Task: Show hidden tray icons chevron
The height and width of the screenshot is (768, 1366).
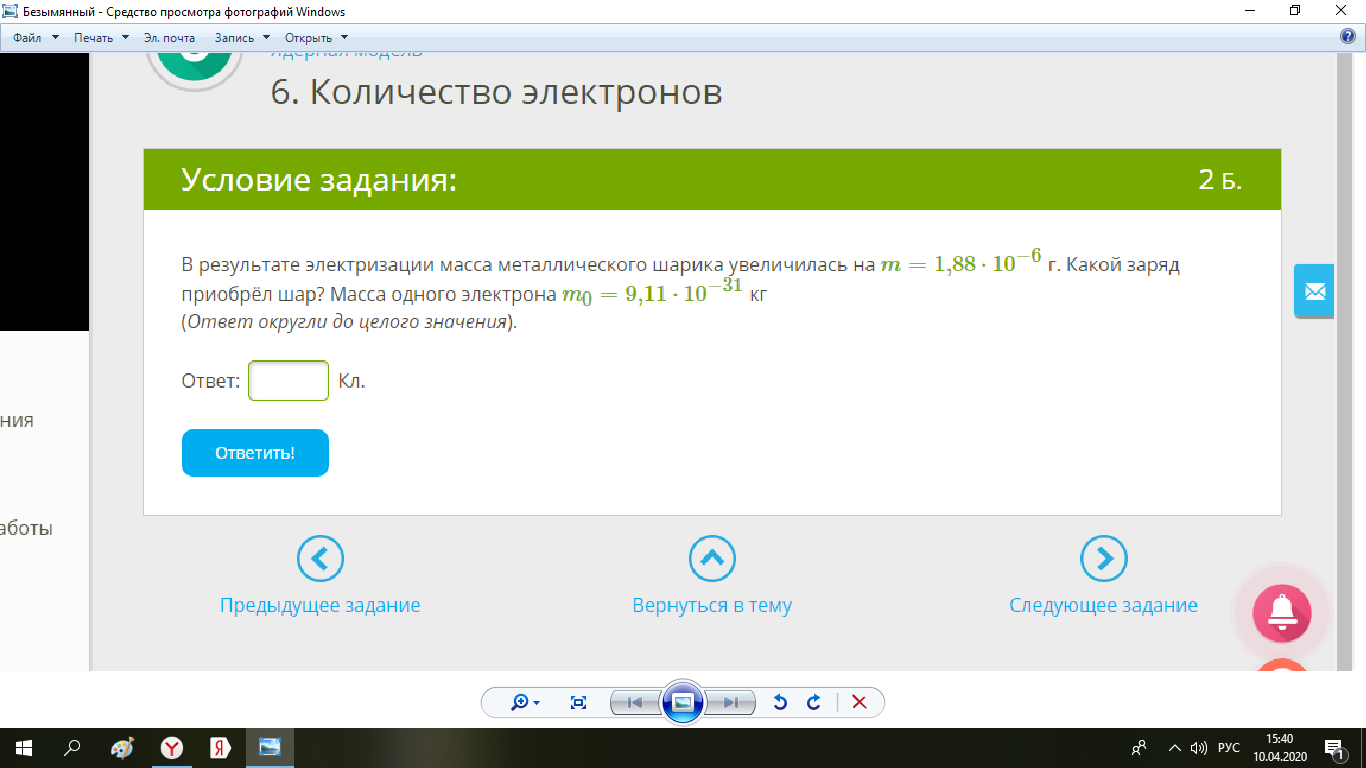Action: [x=1174, y=748]
